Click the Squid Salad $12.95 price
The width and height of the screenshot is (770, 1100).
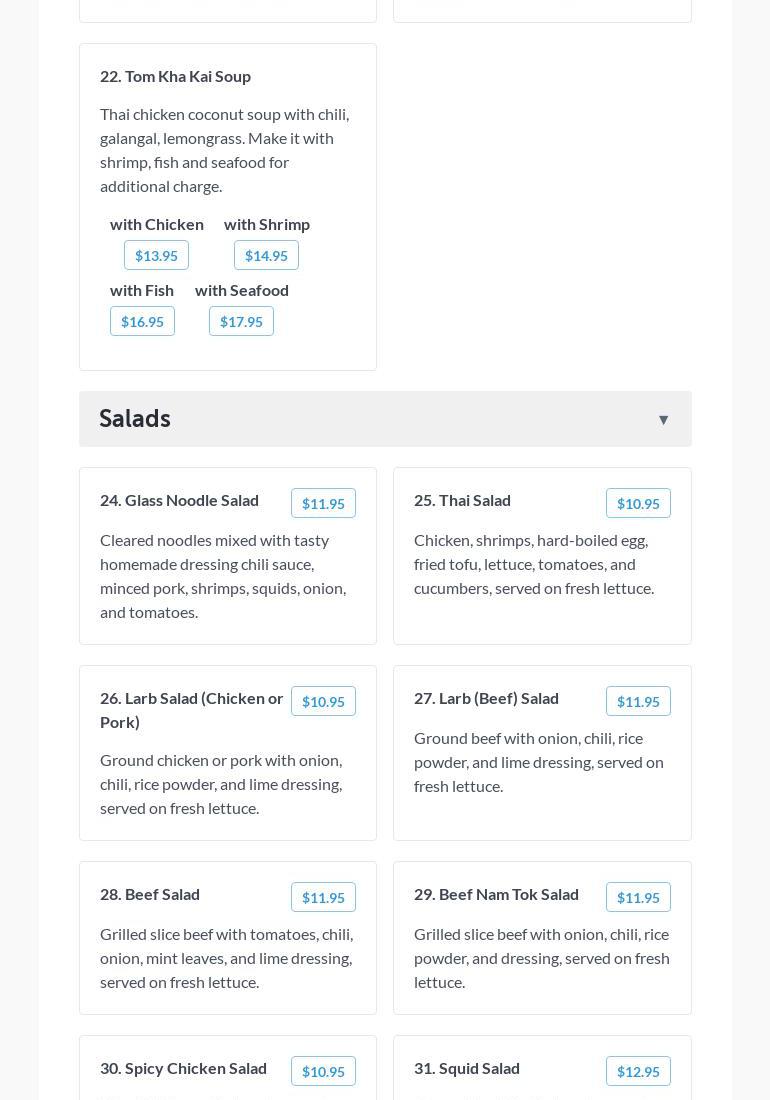638,1072
